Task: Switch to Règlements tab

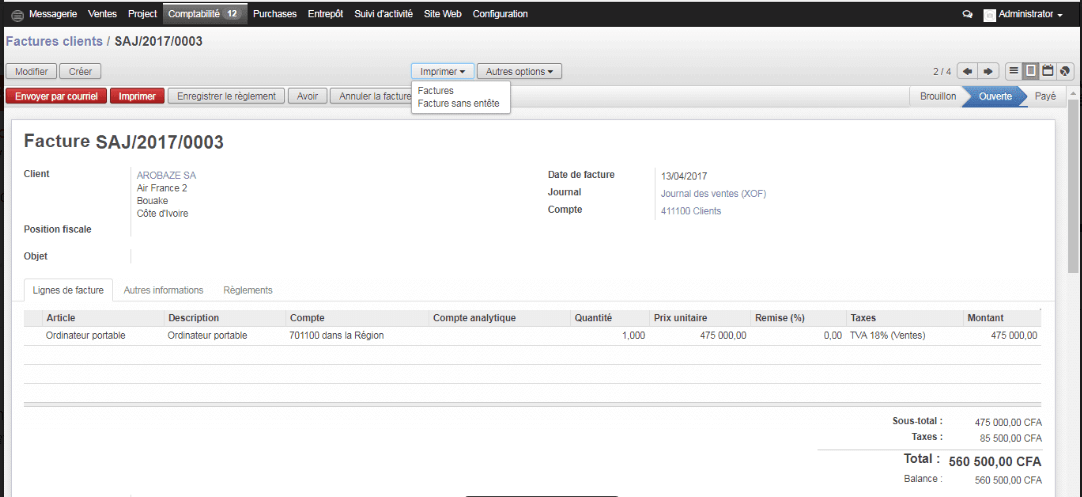Action: coord(248,291)
